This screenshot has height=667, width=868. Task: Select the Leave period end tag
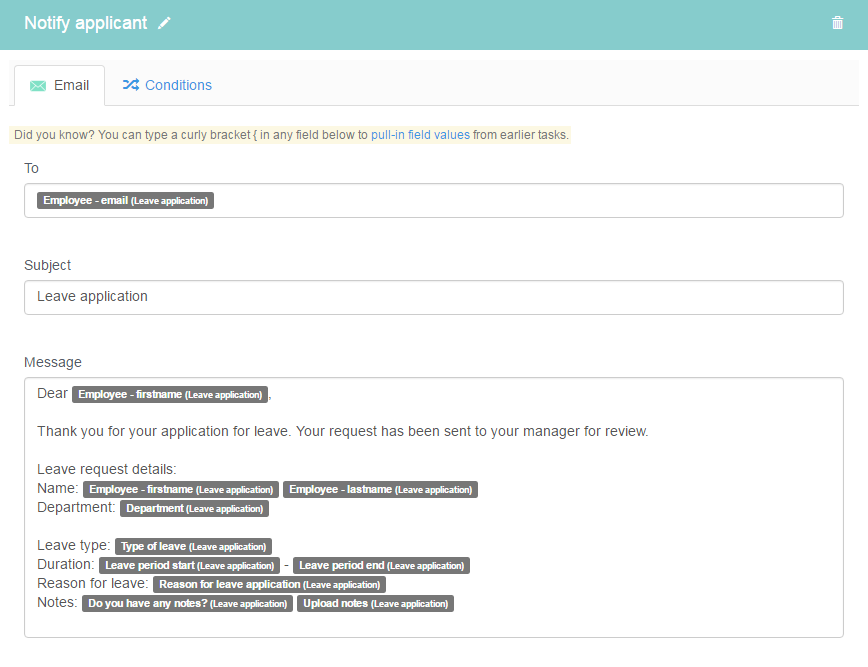click(381, 565)
